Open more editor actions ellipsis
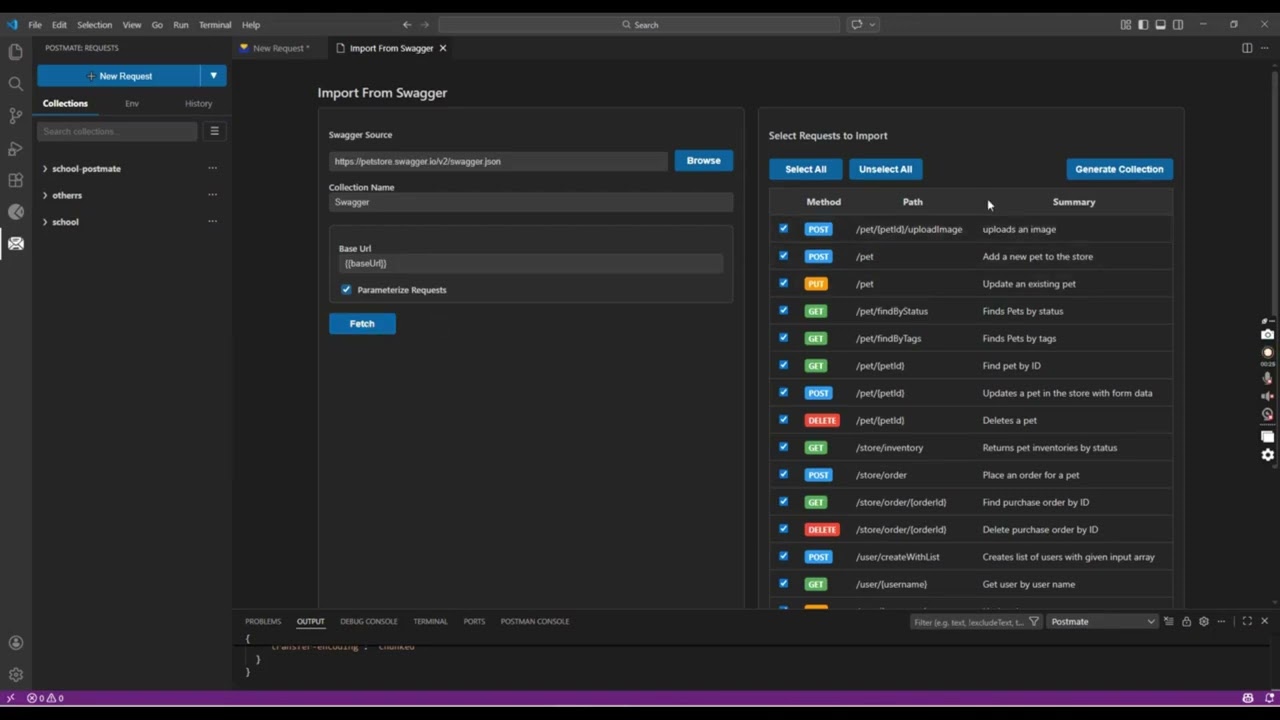The height and width of the screenshot is (720, 1280). [1264, 48]
